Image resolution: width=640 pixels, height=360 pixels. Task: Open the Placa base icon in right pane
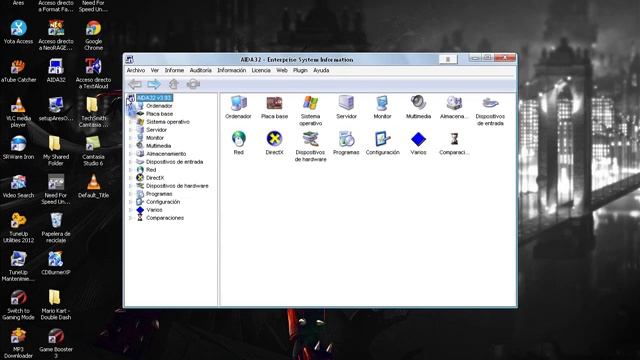tap(274, 103)
